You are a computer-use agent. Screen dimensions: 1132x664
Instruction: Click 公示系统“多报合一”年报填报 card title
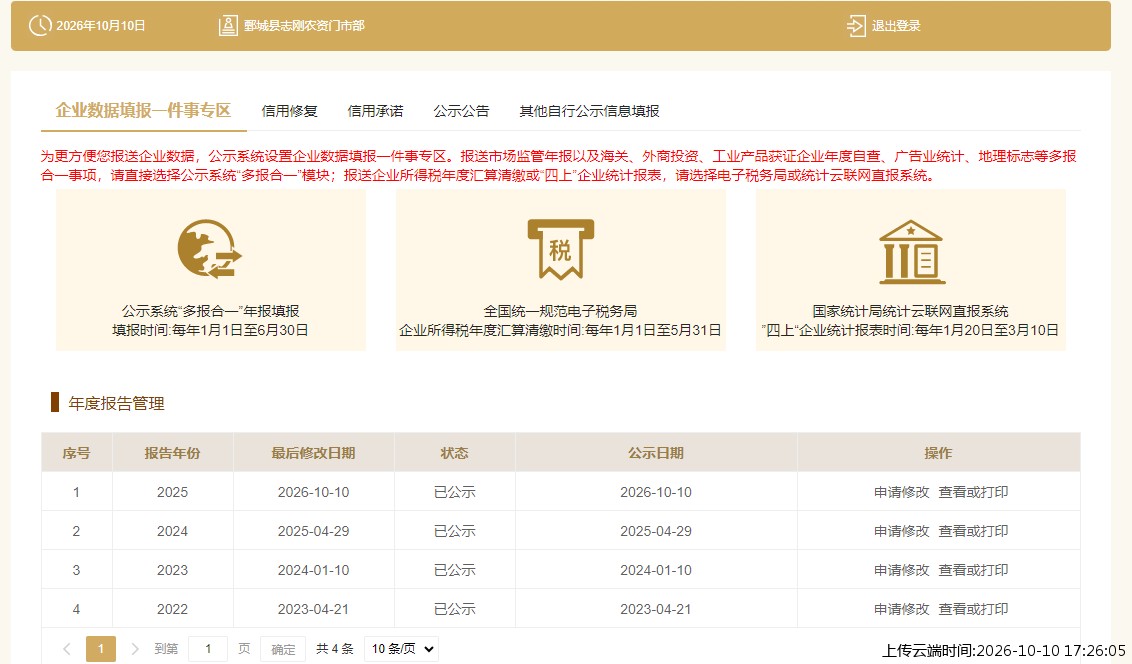pyautogui.click(x=210, y=311)
